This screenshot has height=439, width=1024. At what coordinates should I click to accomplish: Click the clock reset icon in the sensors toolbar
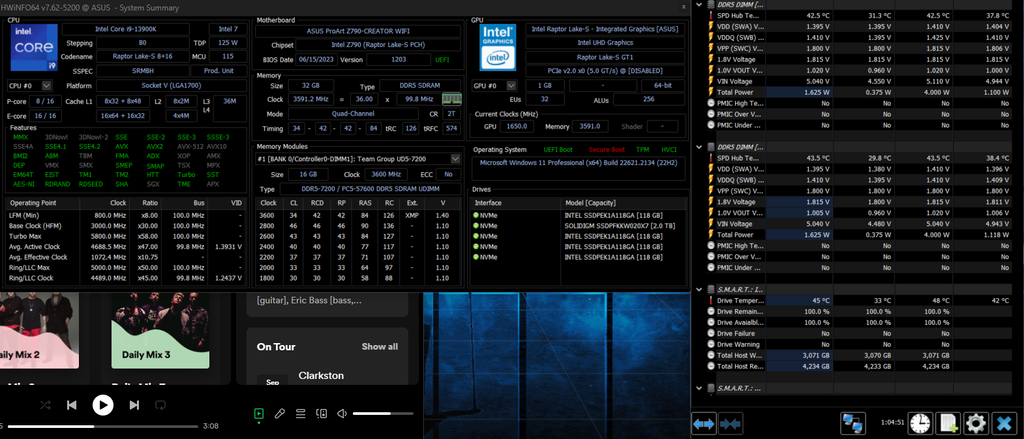click(x=921, y=423)
